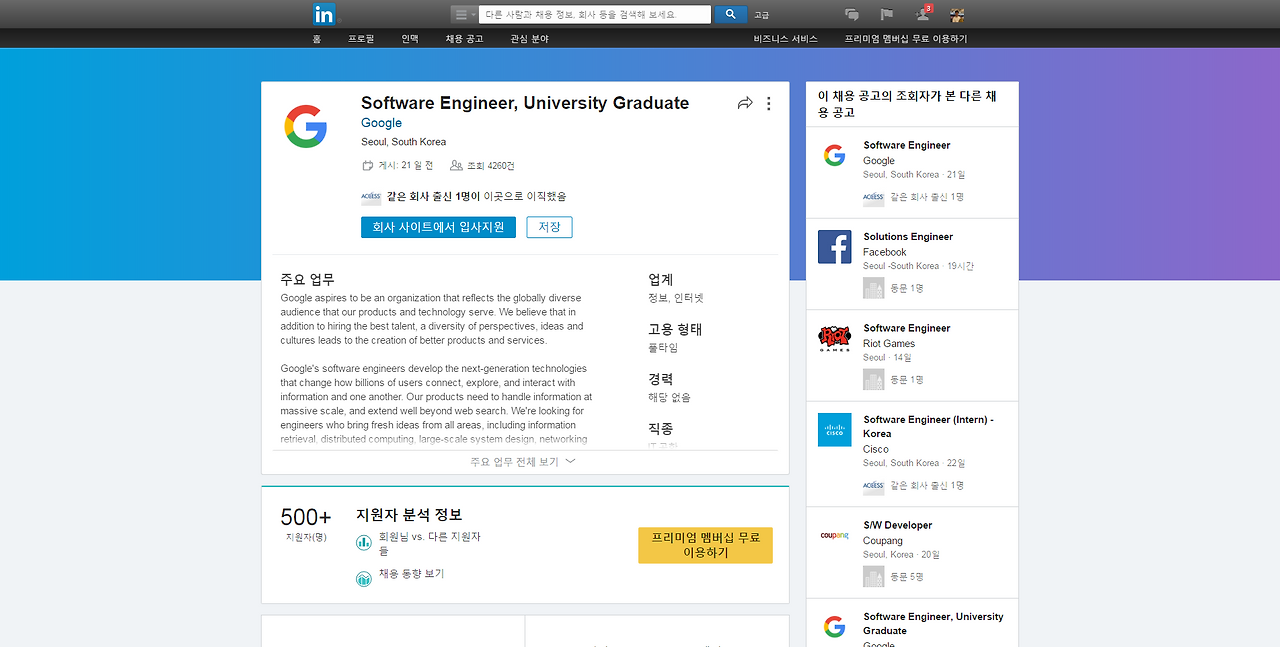Click the Cisco logo beside the intern posting
Image resolution: width=1280 pixels, height=647 pixels.
834,429
